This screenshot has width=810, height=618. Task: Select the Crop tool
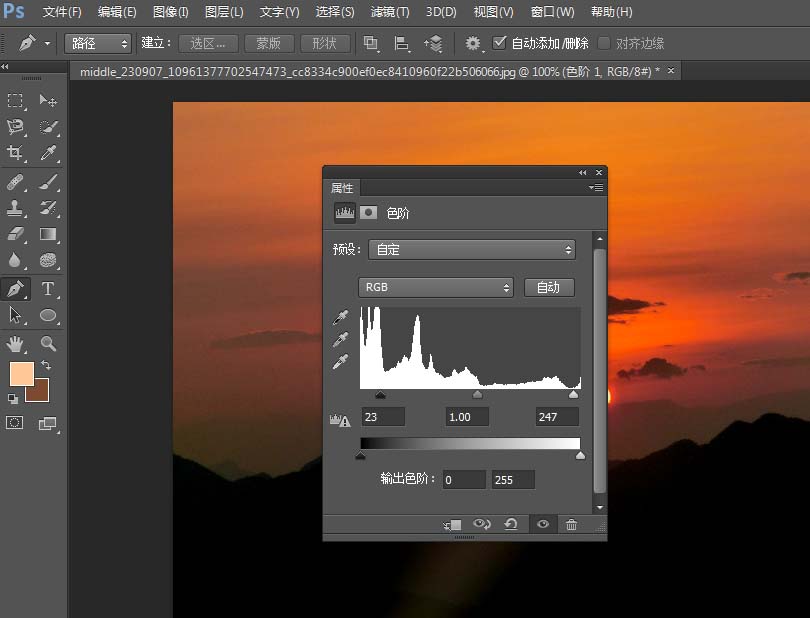tap(14, 154)
